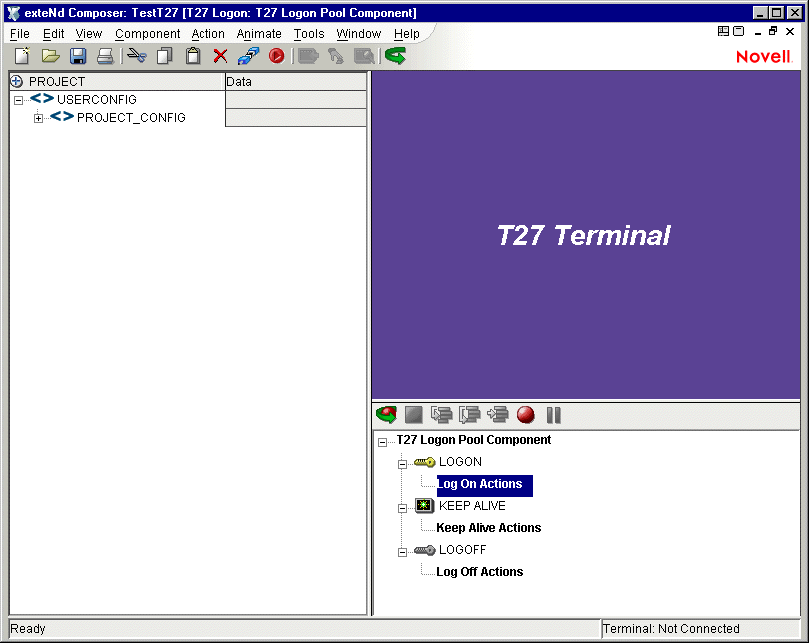Collapse the LOGOFF branch
809x643 pixels.
tap(402, 552)
